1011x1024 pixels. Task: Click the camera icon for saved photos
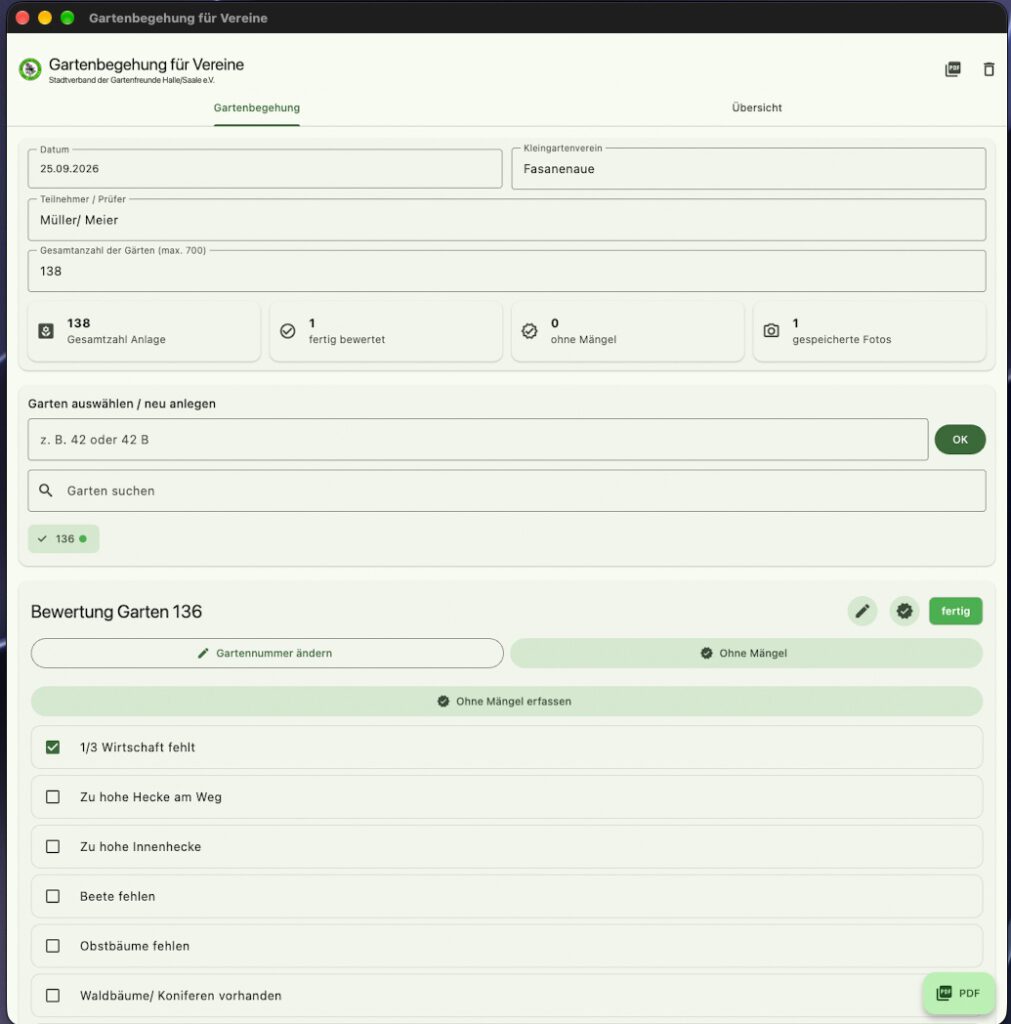coord(771,330)
